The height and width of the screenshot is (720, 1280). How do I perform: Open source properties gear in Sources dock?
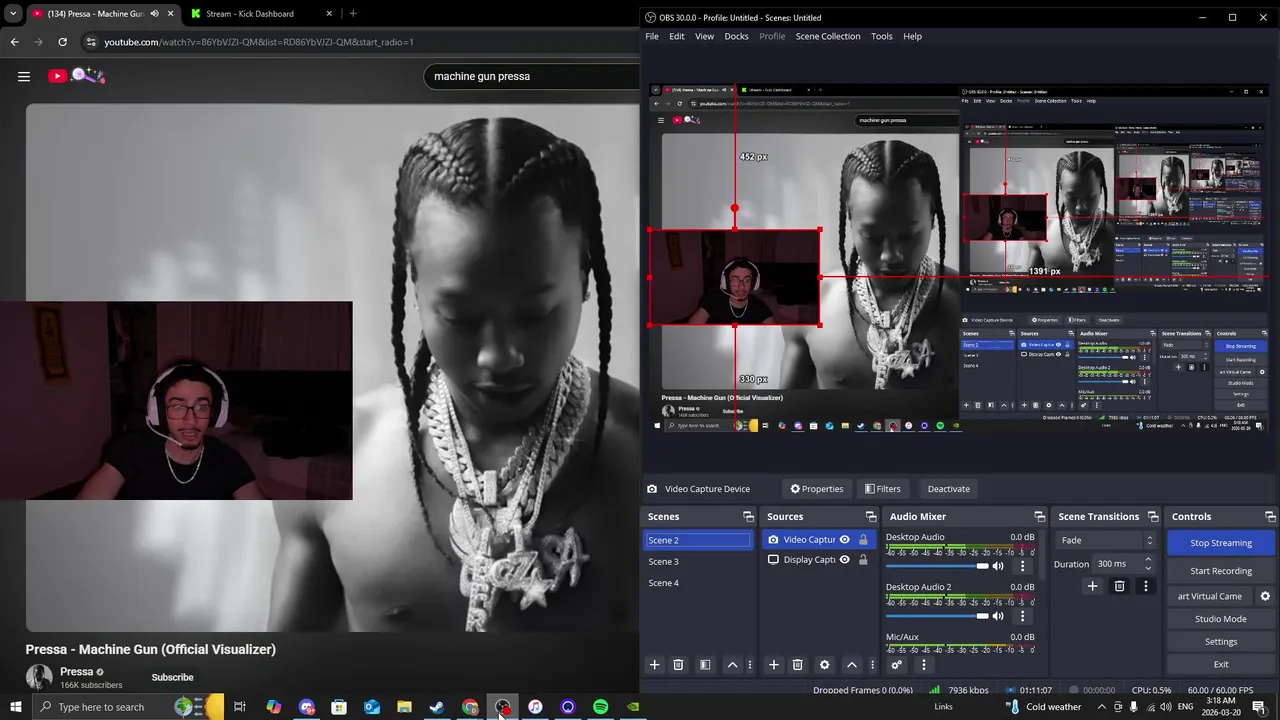[824, 665]
